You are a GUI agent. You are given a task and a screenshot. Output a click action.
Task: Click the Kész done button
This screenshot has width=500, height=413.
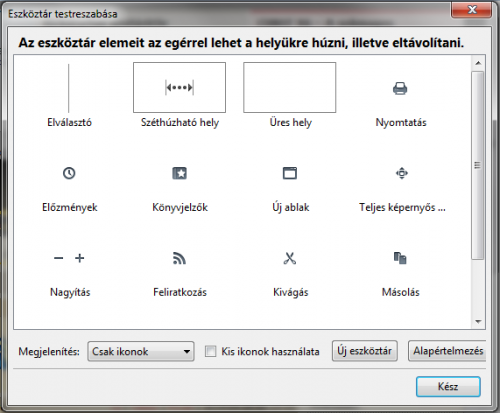click(x=448, y=387)
